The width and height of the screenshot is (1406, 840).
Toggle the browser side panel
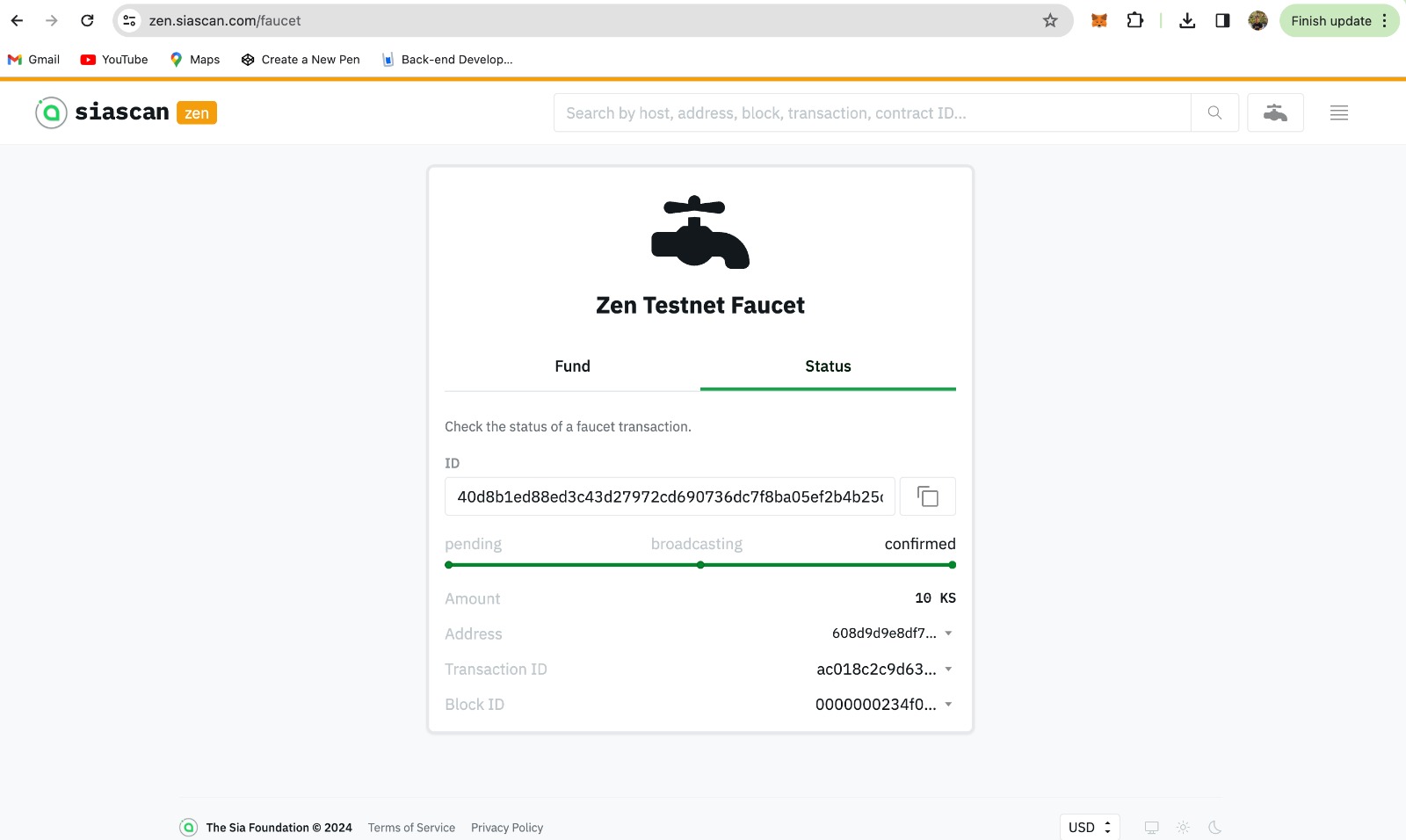pyautogui.click(x=1222, y=20)
